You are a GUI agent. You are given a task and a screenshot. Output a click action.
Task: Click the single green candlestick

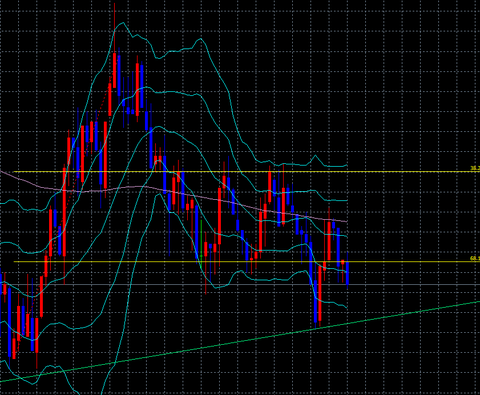click(x=201, y=243)
